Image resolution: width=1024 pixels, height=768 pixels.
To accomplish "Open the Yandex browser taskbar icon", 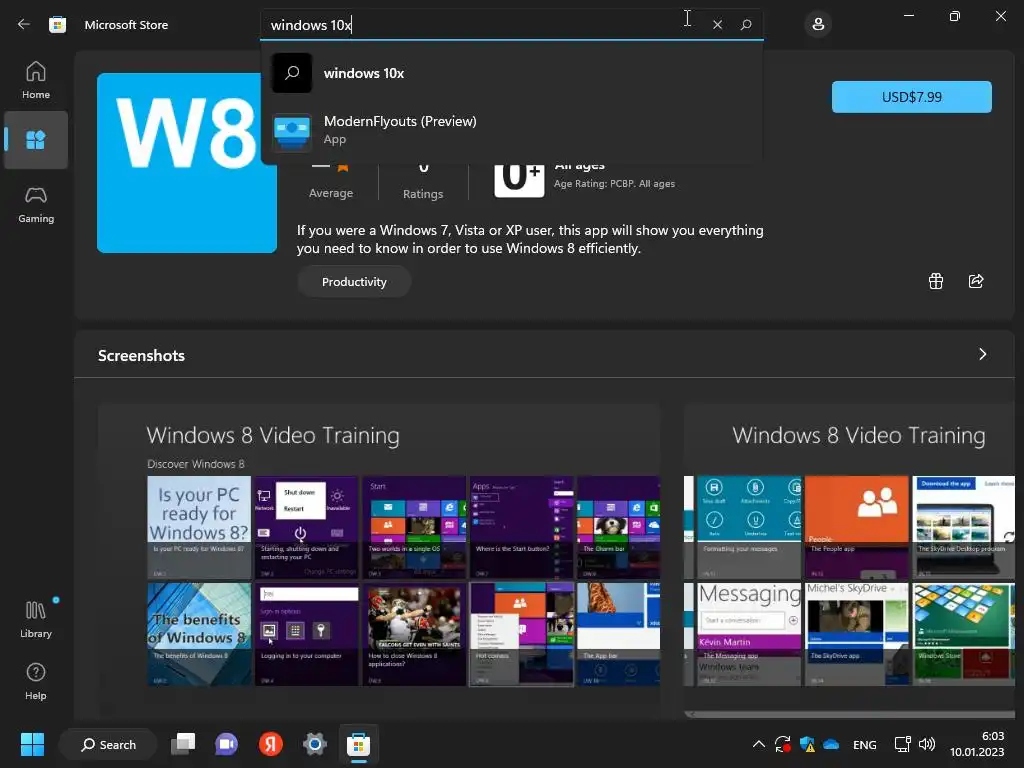I will [270, 744].
